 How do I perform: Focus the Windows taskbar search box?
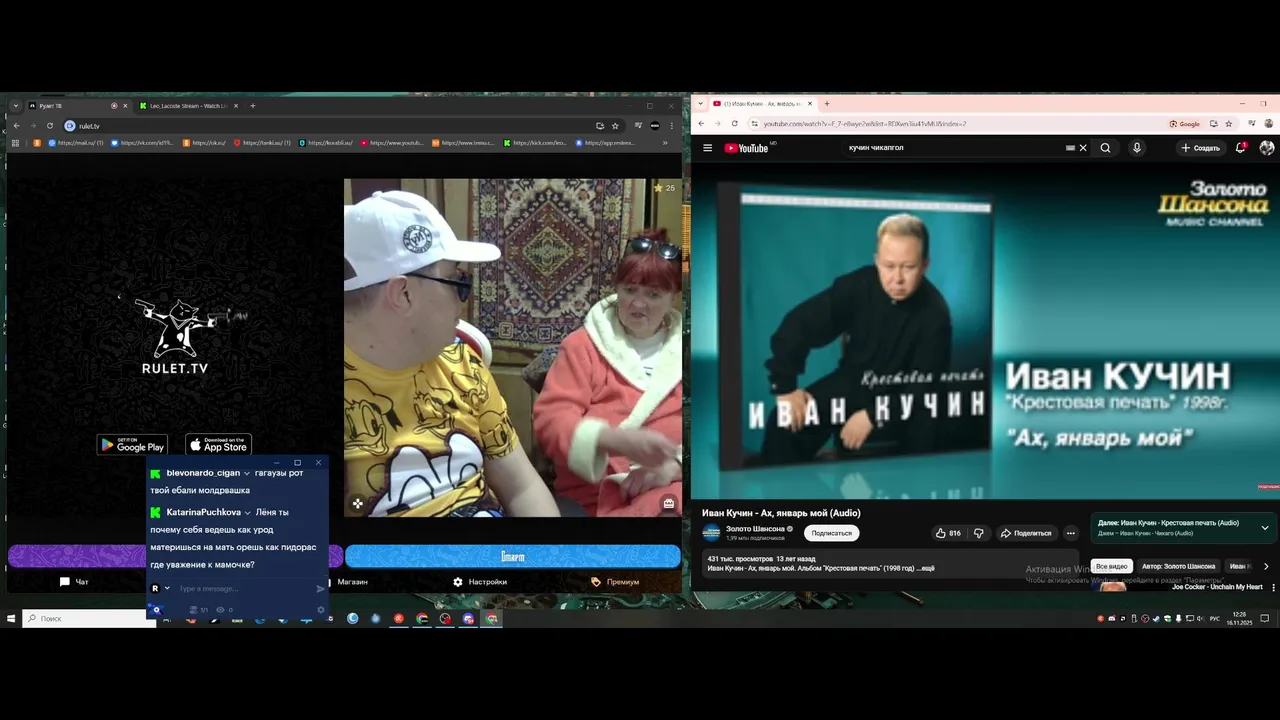point(90,619)
